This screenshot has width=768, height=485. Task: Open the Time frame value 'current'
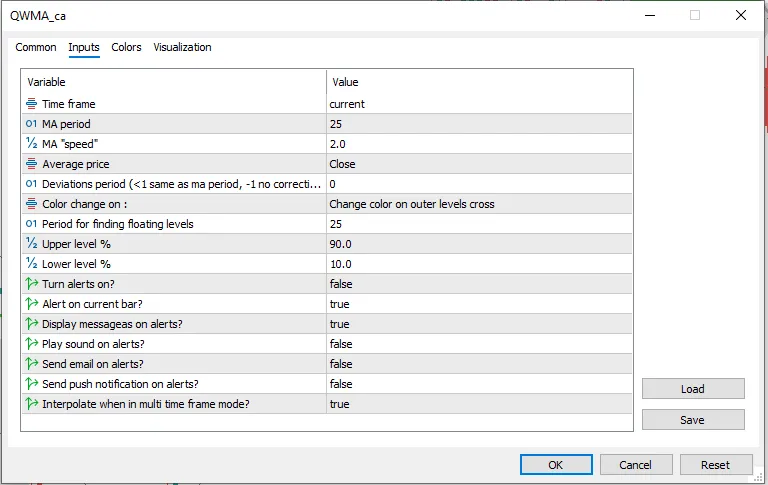pos(479,104)
